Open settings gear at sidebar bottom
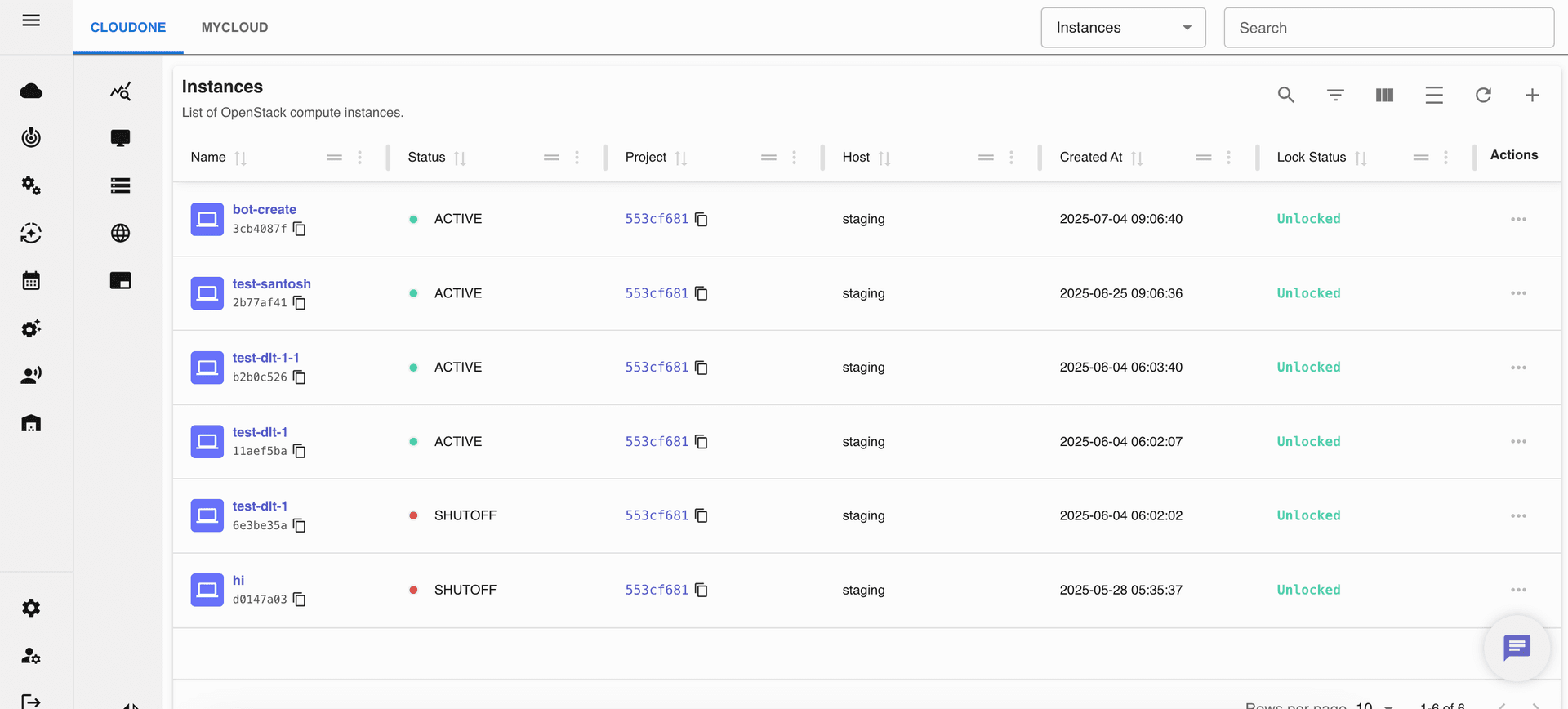This screenshot has height=709, width=1568. (x=31, y=608)
